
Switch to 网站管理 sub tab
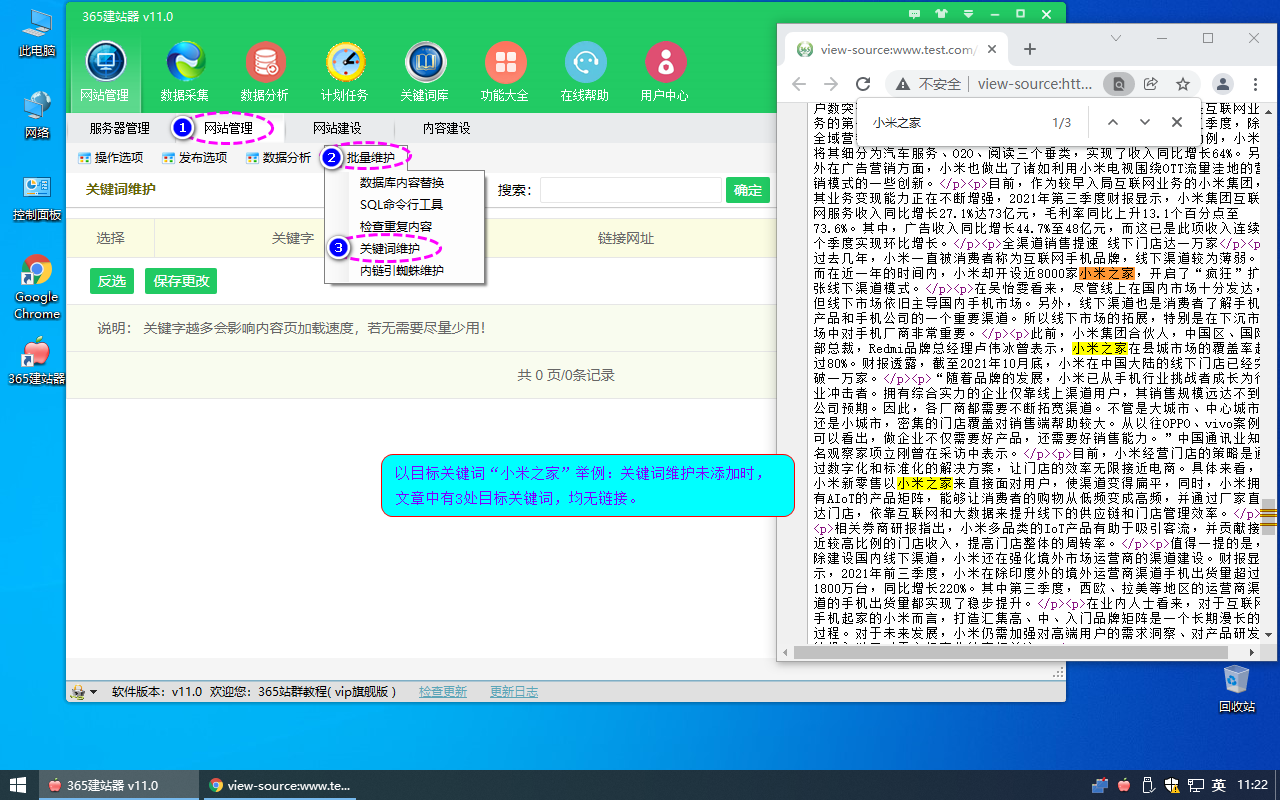coord(228,128)
